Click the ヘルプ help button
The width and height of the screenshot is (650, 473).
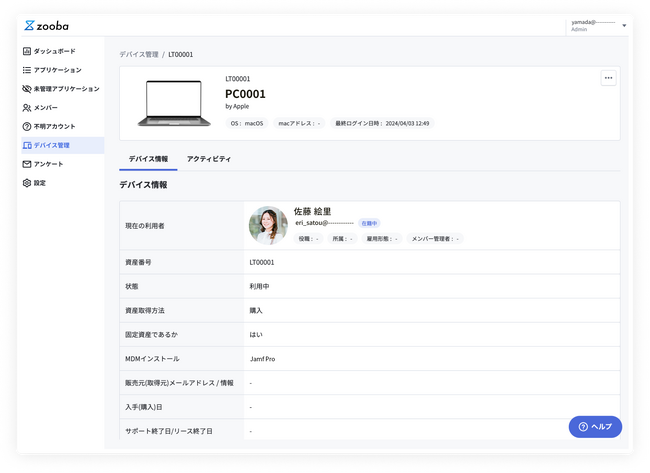(595, 426)
